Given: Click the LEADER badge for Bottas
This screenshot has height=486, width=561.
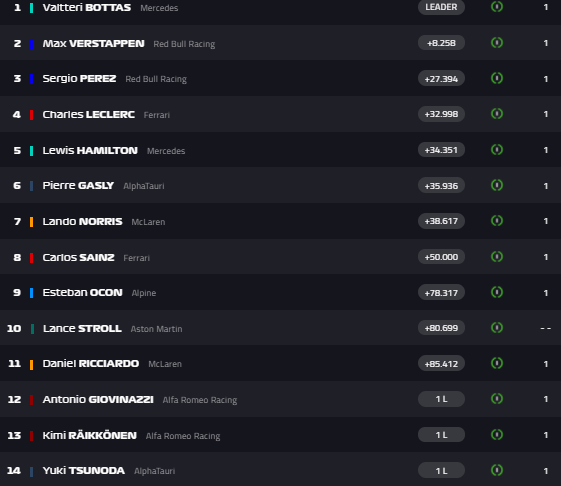Looking at the screenshot, I should 441,7.
